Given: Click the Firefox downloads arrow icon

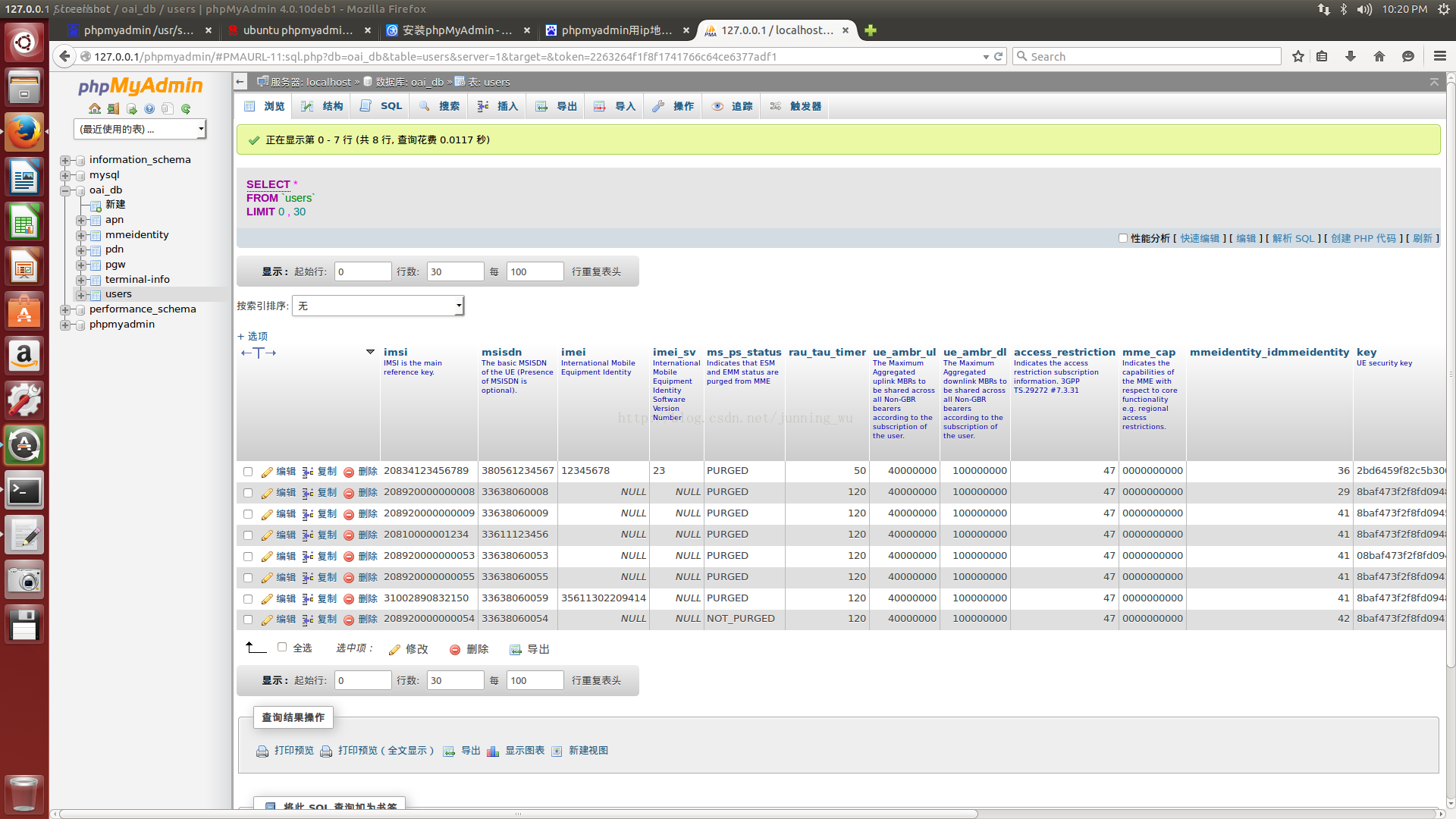Looking at the screenshot, I should pos(1351,56).
